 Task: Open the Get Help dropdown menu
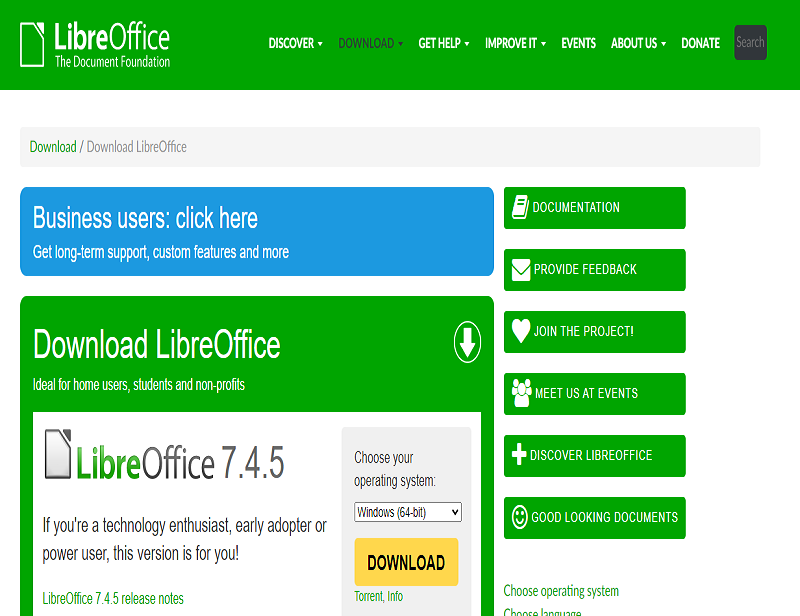click(x=443, y=43)
